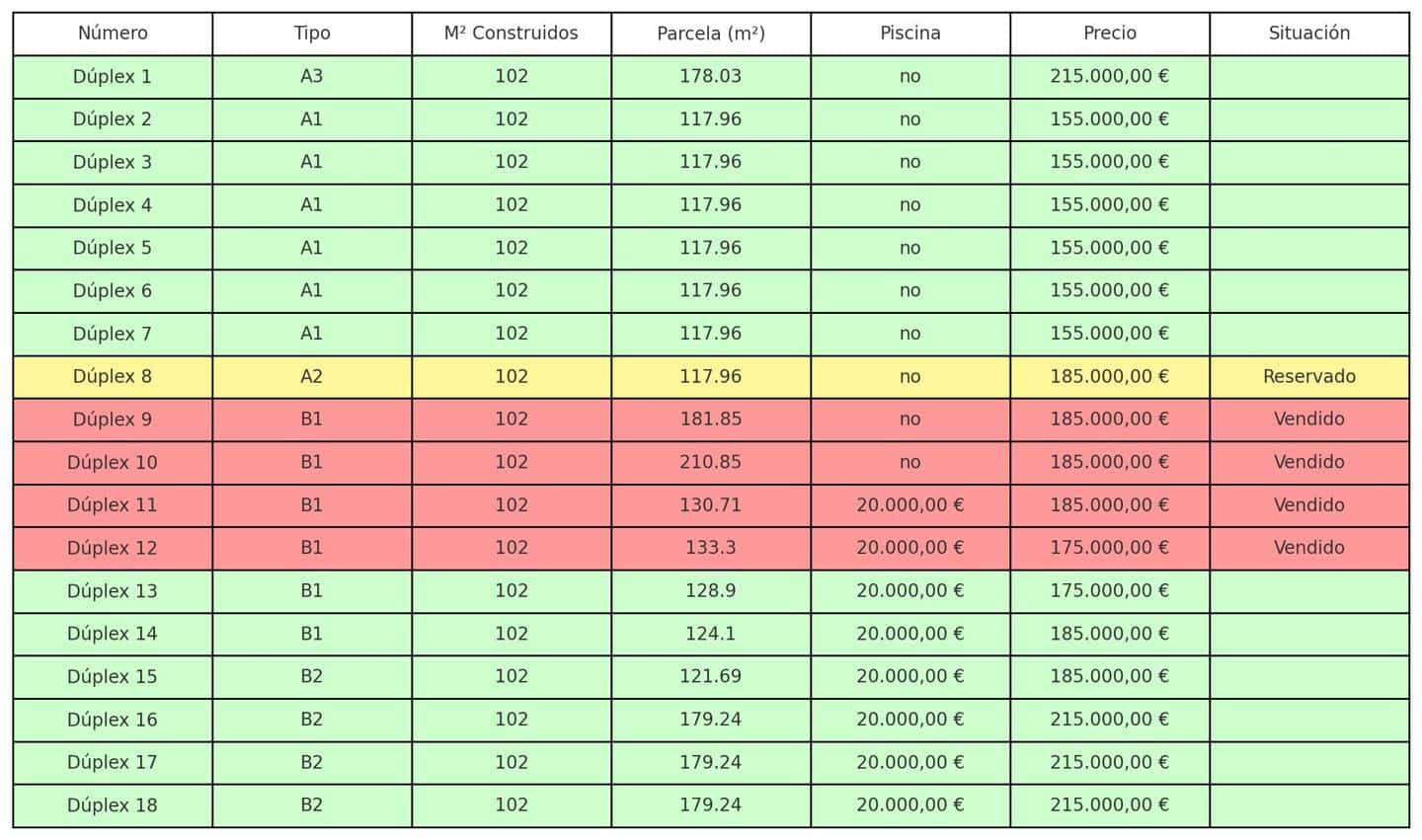Screen dimensions: 1422x840
Task: Select the Tipo column header
Action: pos(312,34)
